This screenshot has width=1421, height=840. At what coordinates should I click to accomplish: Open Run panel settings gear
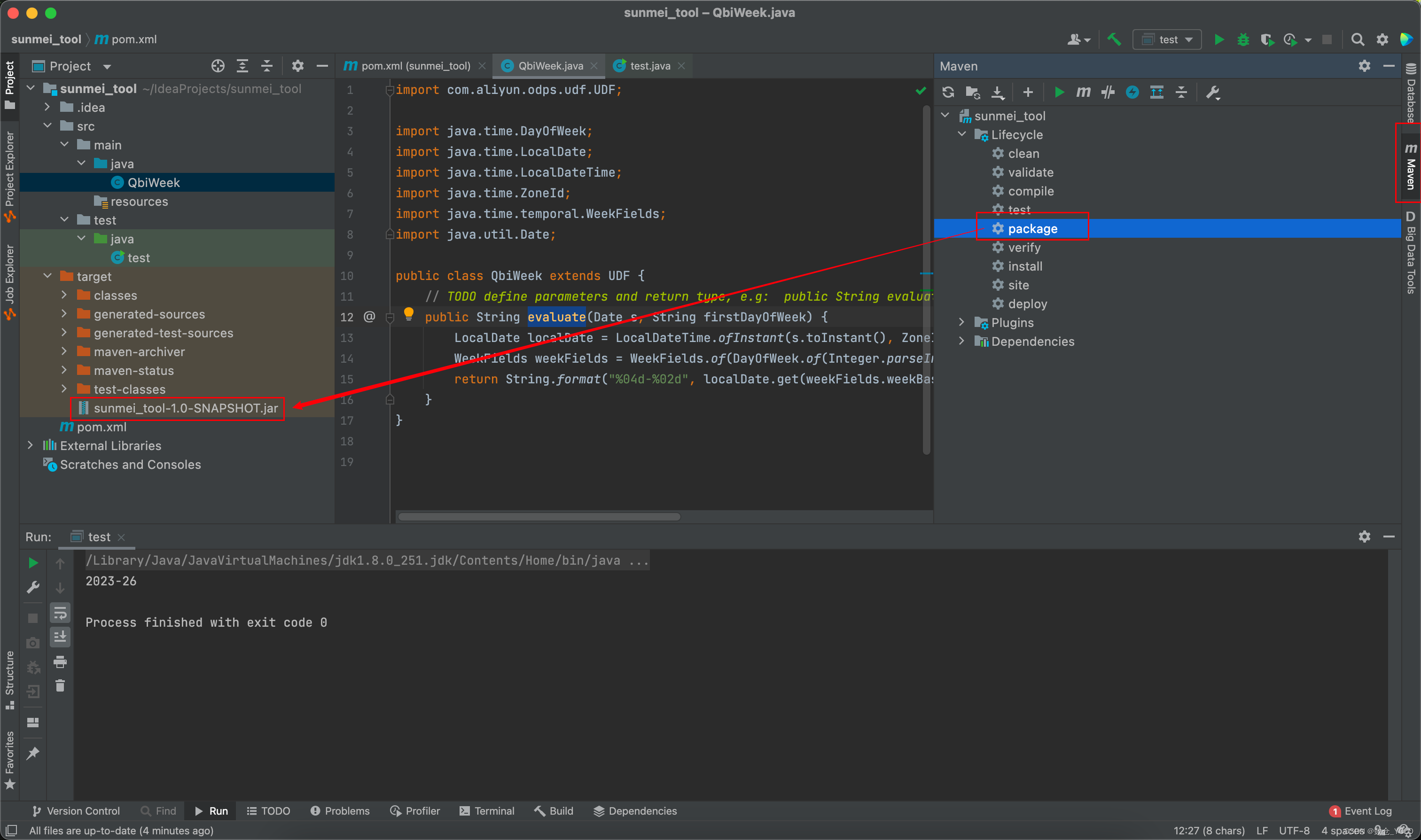[x=1365, y=536]
